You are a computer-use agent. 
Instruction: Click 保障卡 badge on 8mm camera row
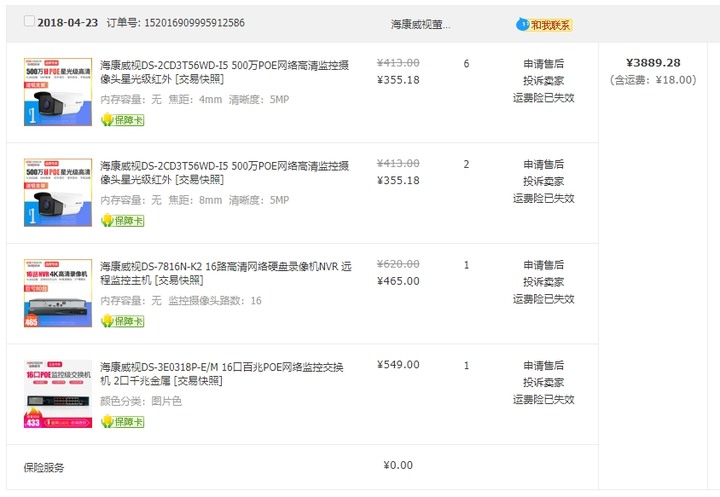point(123,220)
